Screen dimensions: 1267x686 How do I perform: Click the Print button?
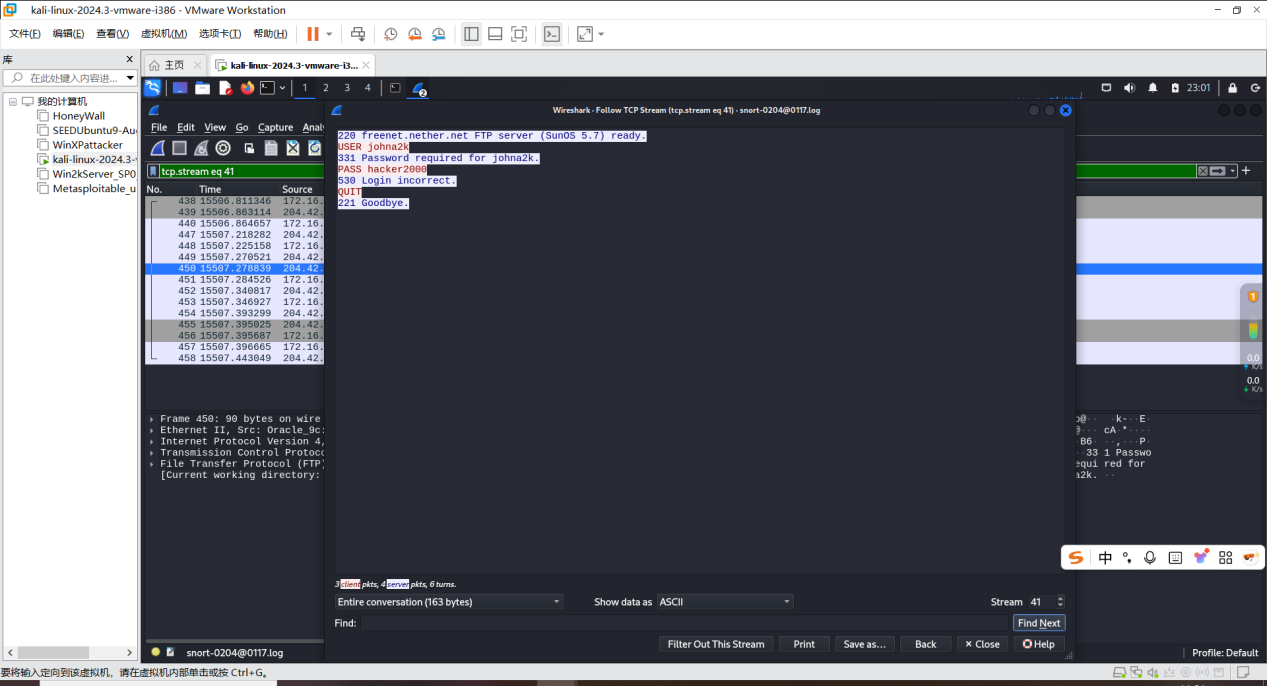(x=804, y=644)
